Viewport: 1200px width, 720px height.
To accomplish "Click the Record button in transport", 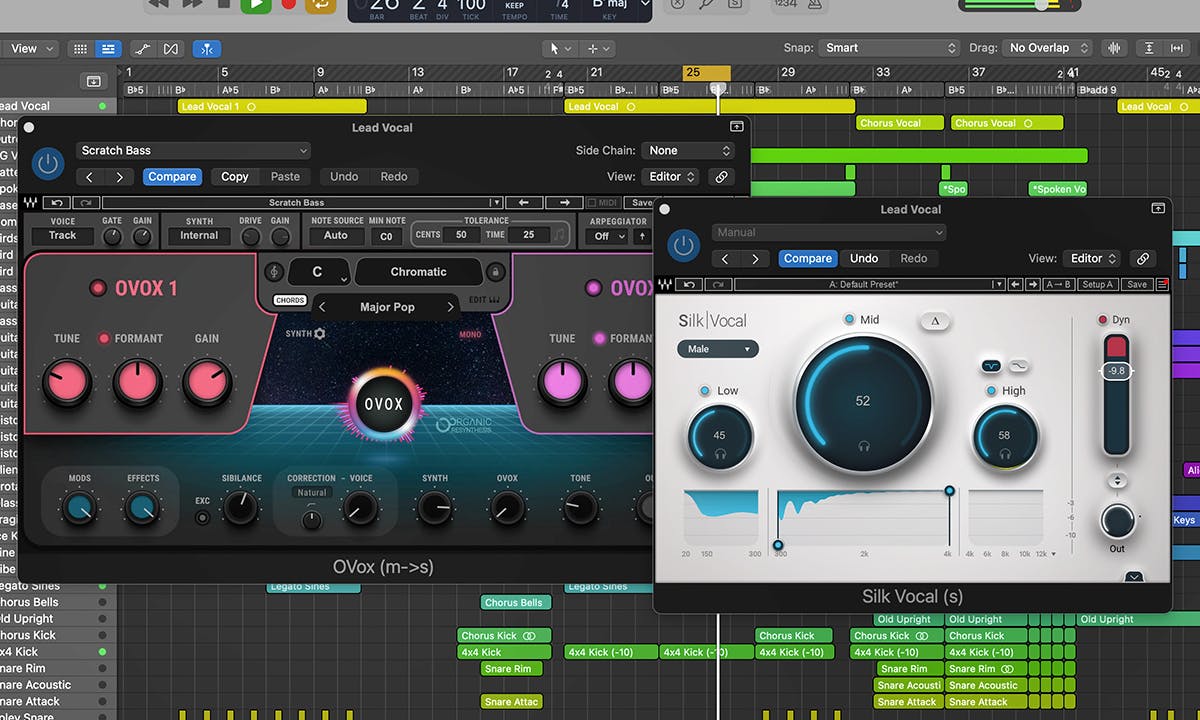I will click(289, 4).
